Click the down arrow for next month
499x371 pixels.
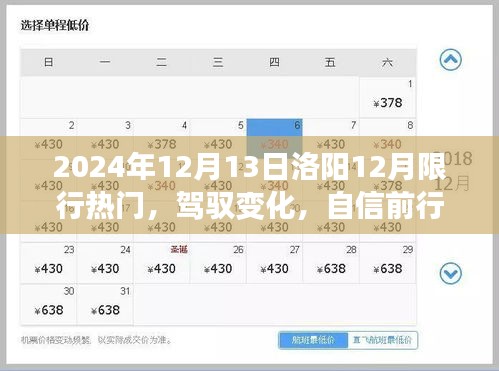click(451, 274)
